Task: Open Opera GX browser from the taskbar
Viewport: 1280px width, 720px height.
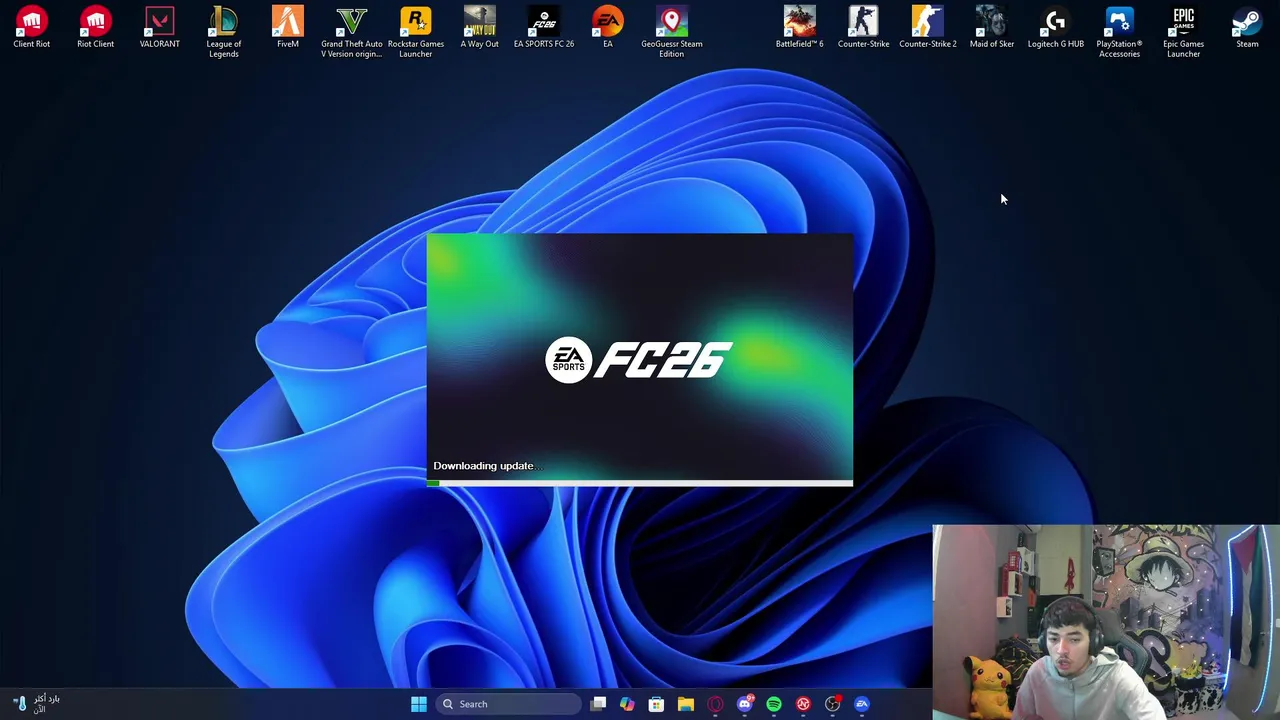Action: click(715, 704)
